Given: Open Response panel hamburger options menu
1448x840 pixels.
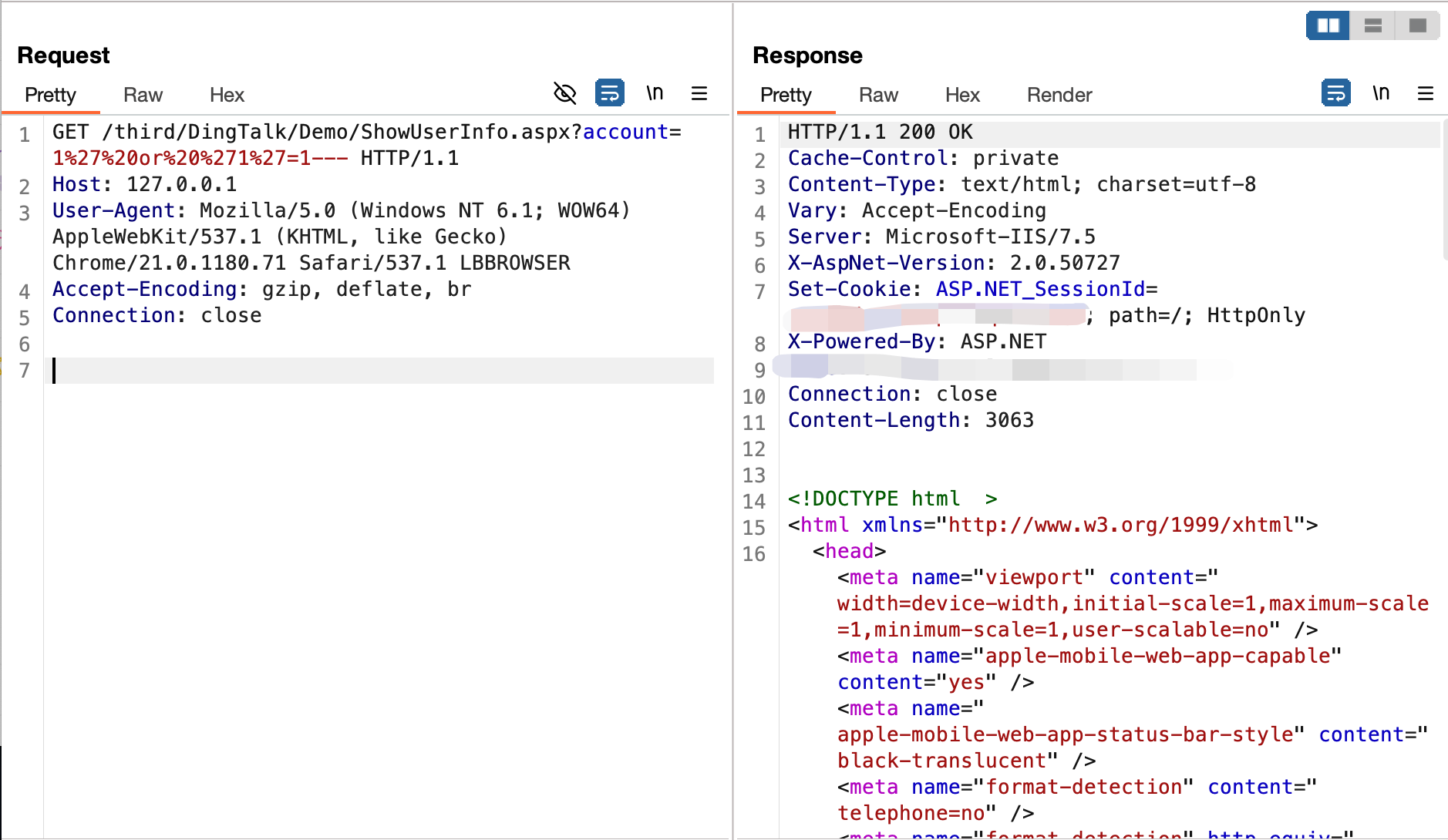Looking at the screenshot, I should pyautogui.click(x=1426, y=93).
